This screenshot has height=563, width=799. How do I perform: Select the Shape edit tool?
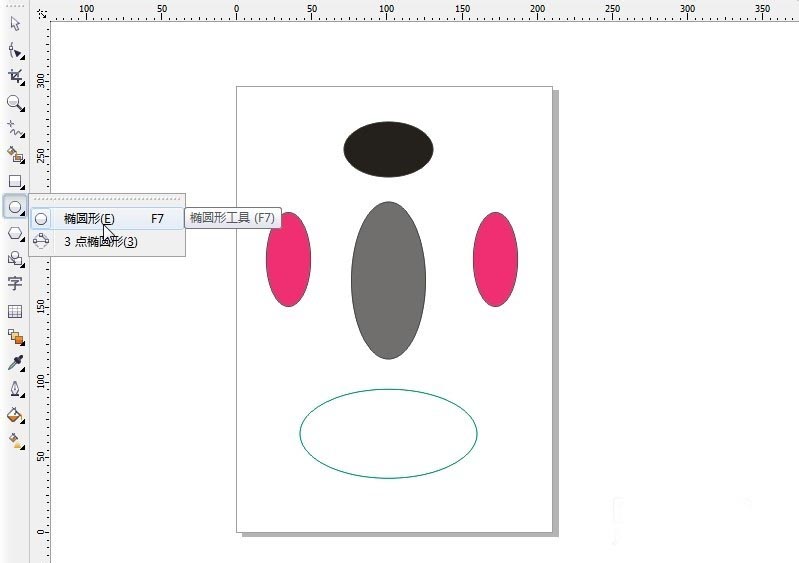point(15,50)
